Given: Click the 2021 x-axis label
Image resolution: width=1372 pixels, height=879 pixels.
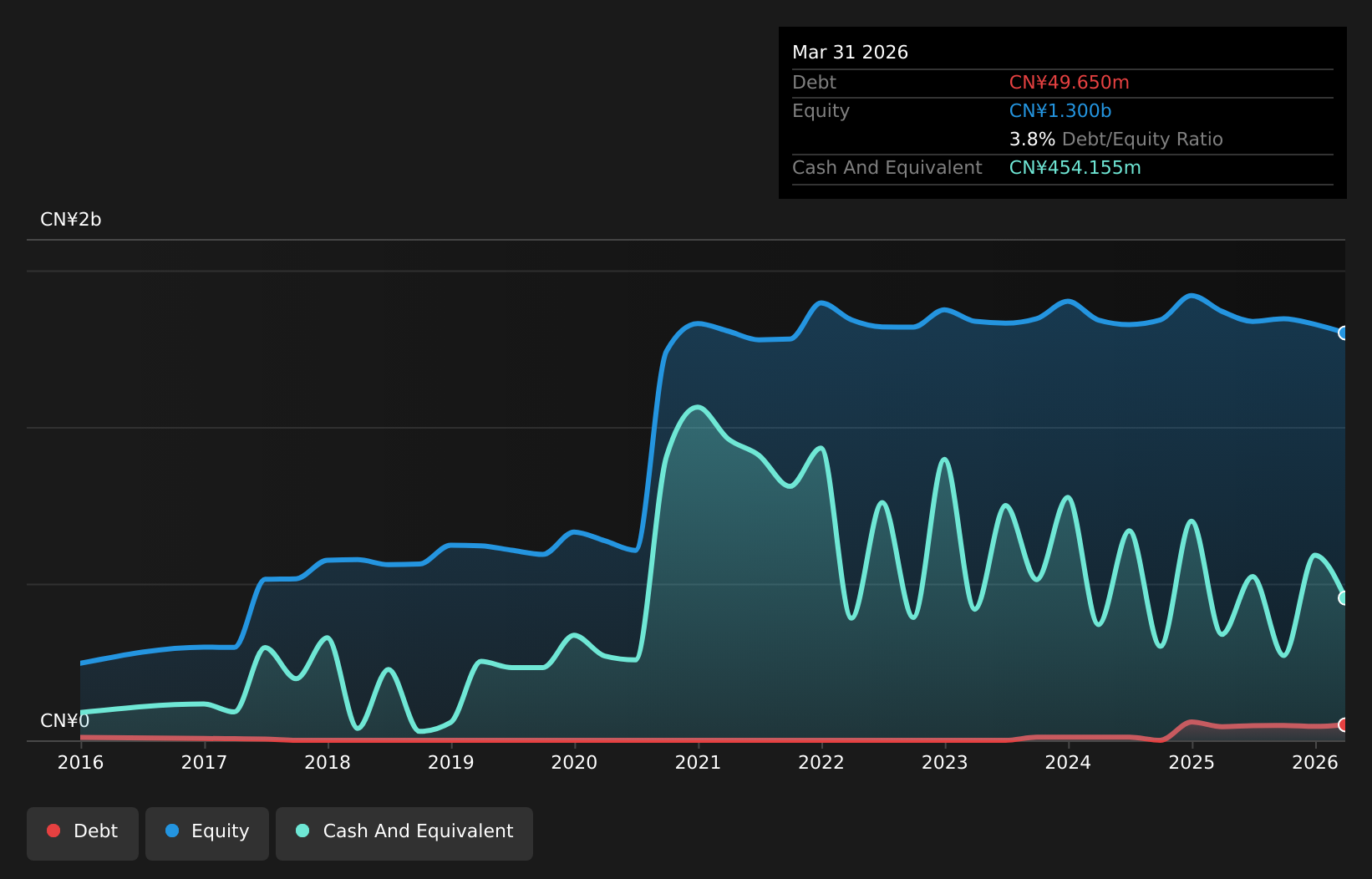Looking at the screenshot, I should coord(698,762).
